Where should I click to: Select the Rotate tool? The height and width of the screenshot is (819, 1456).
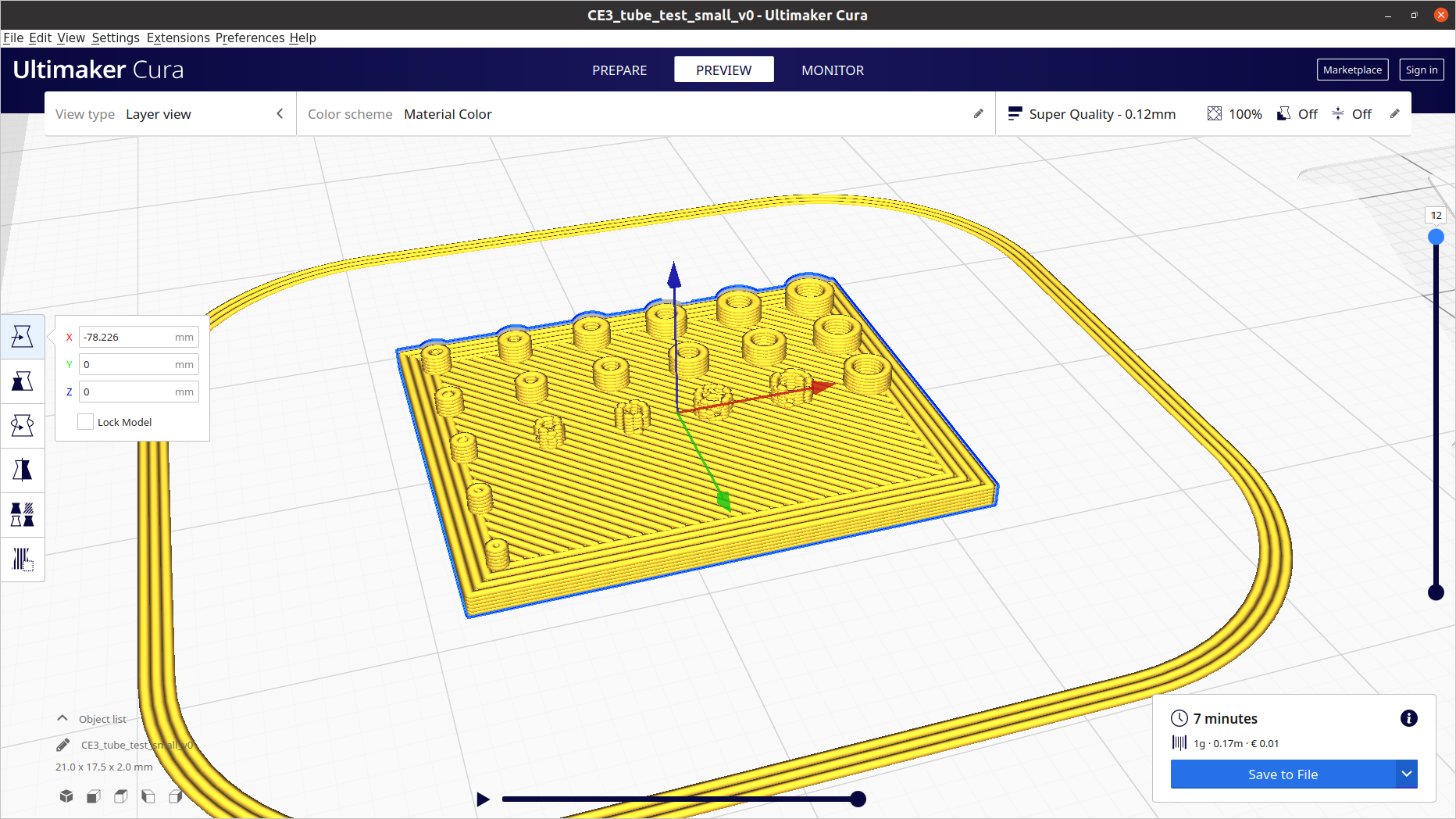(23, 426)
